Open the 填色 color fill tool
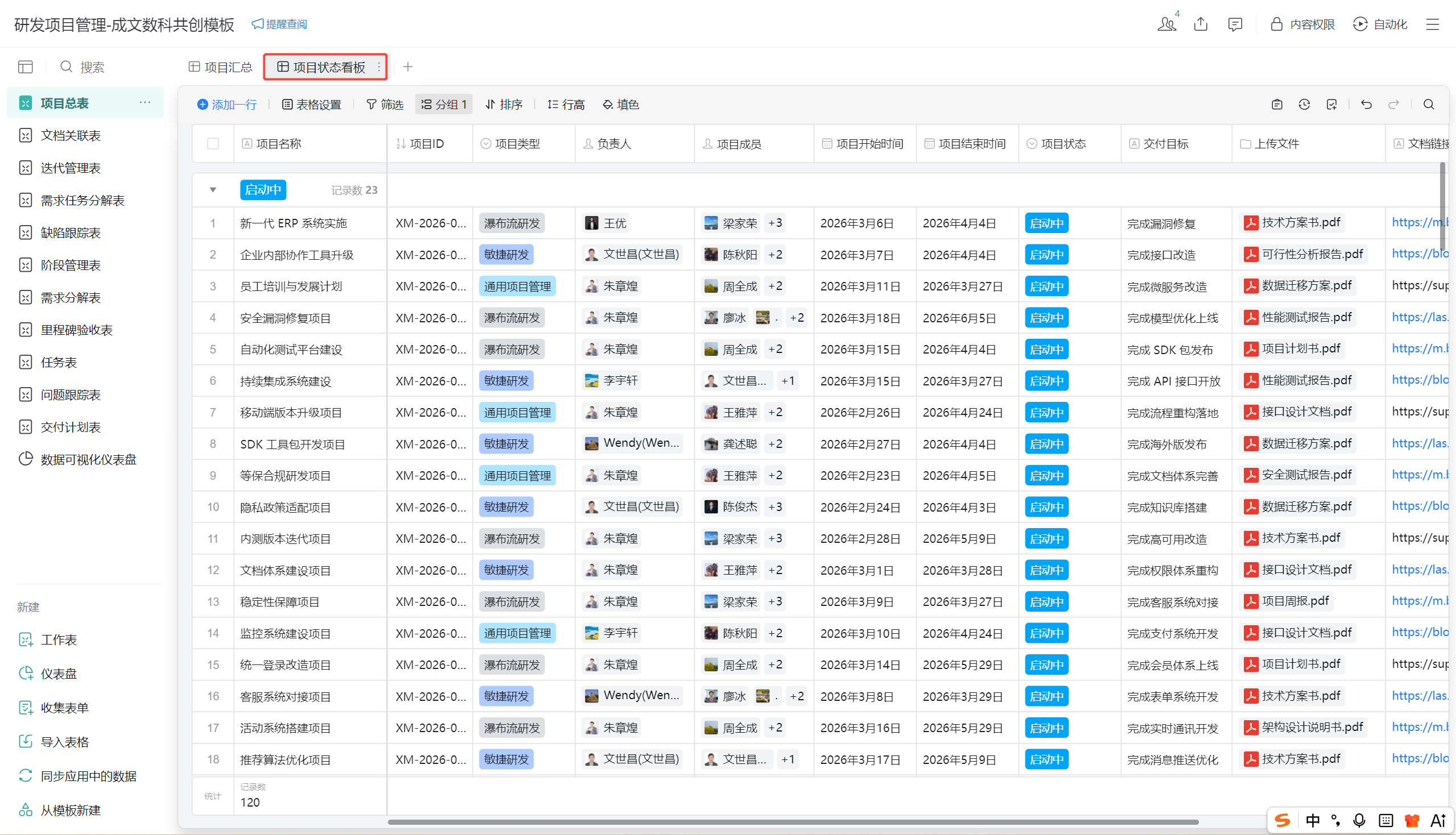Viewport: 1456px width, 835px height. point(621,105)
